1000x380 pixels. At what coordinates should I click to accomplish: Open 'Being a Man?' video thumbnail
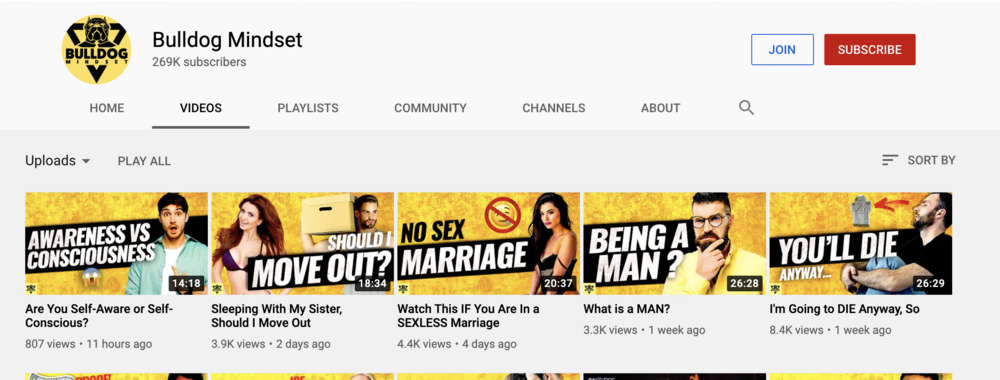(x=675, y=244)
